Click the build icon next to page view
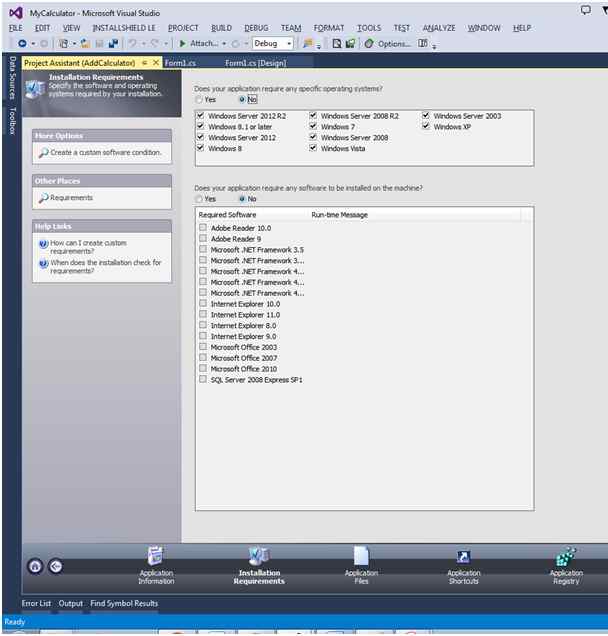Image resolution: width=608 pixels, height=636 pixels. point(350,43)
